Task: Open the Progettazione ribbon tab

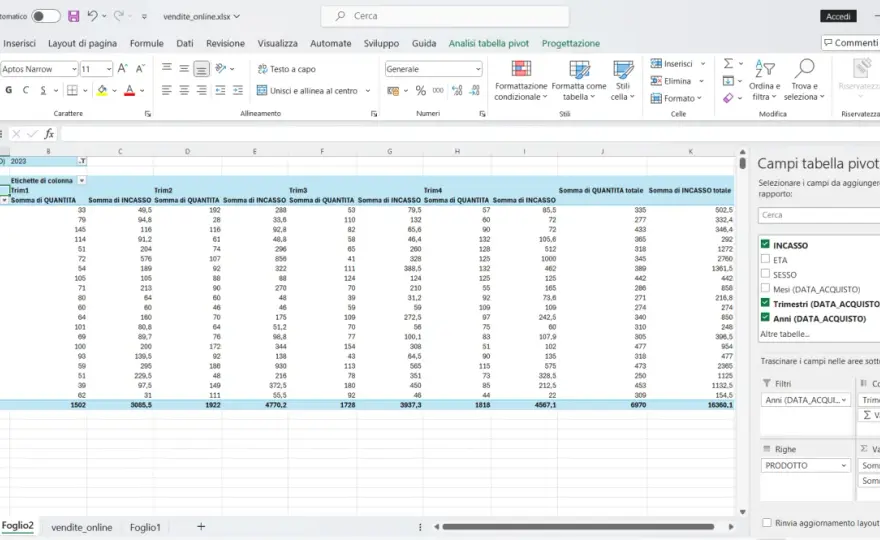Action: [x=571, y=43]
